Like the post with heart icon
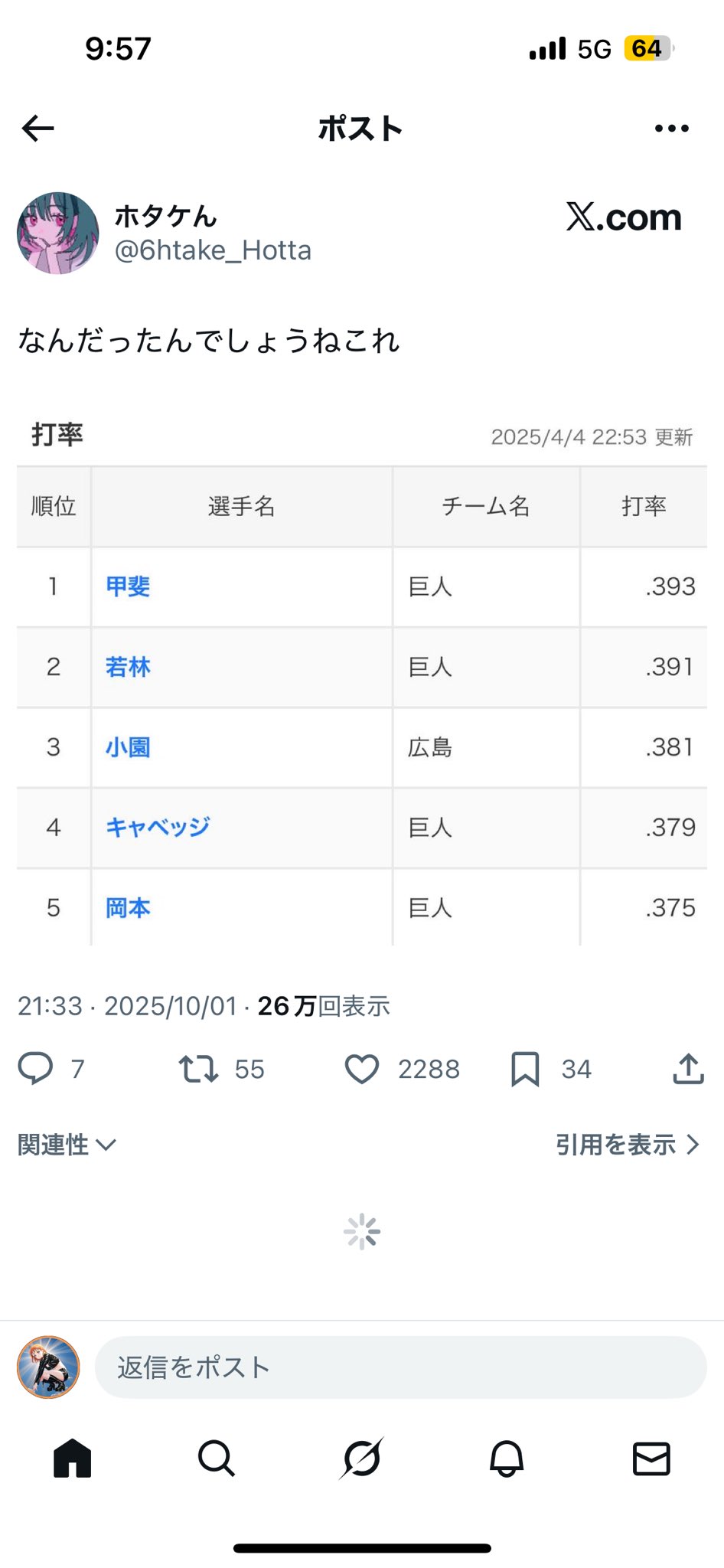 (x=361, y=1069)
